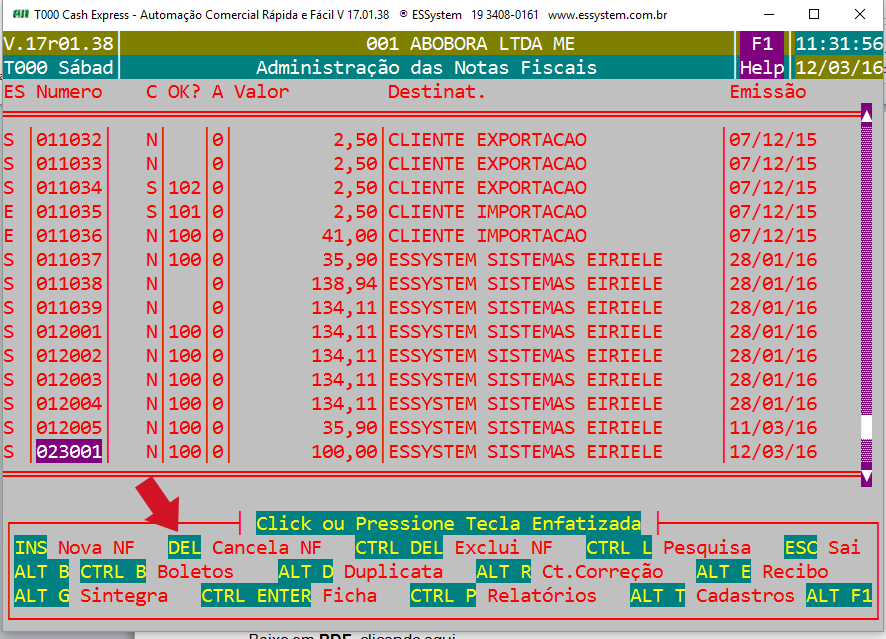
Task: Open Sintegra with ALT G key
Action: (x=42, y=596)
